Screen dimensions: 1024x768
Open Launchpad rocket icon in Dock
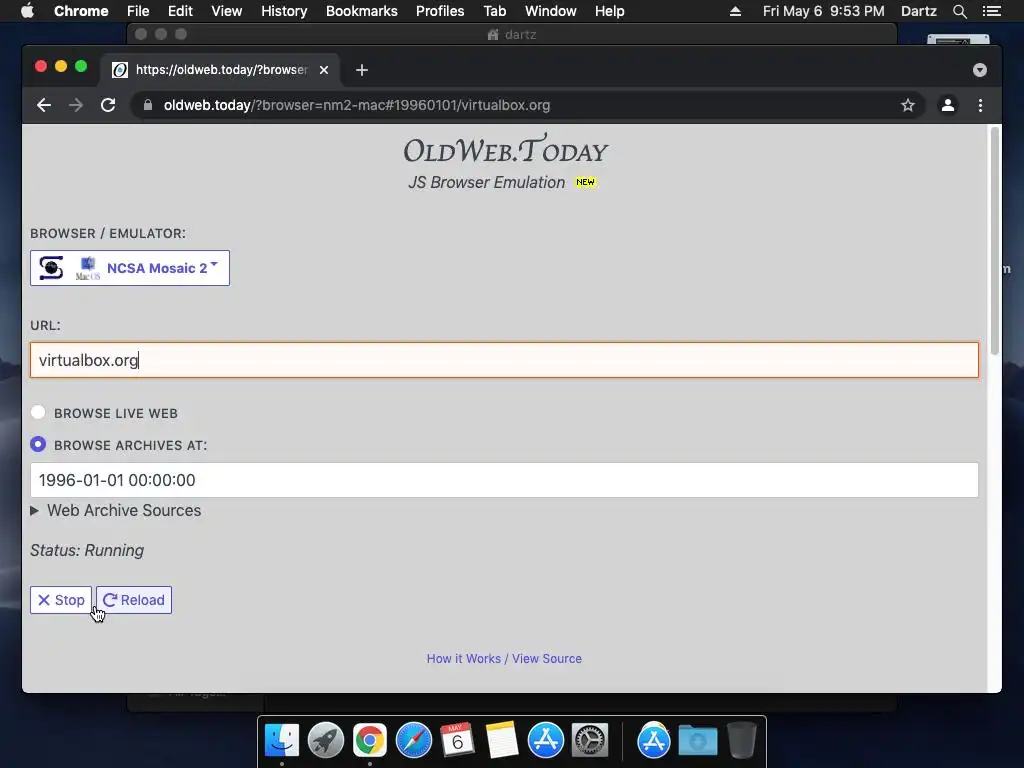pos(326,741)
